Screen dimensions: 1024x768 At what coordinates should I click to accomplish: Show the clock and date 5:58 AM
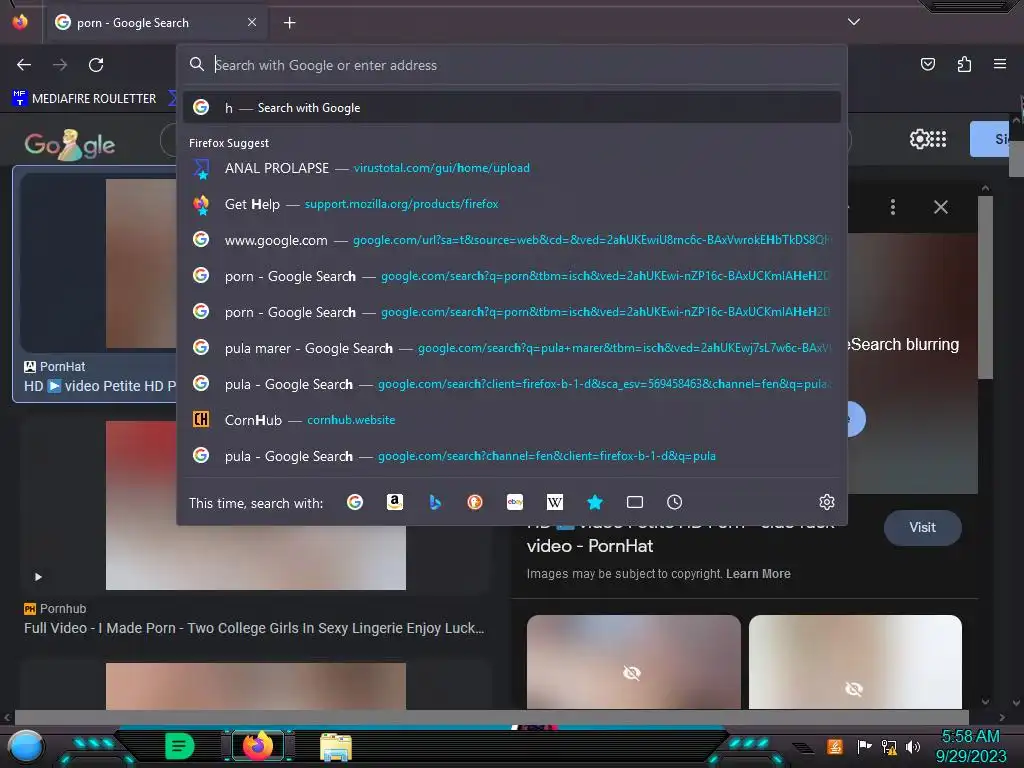click(x=970, y=746)
